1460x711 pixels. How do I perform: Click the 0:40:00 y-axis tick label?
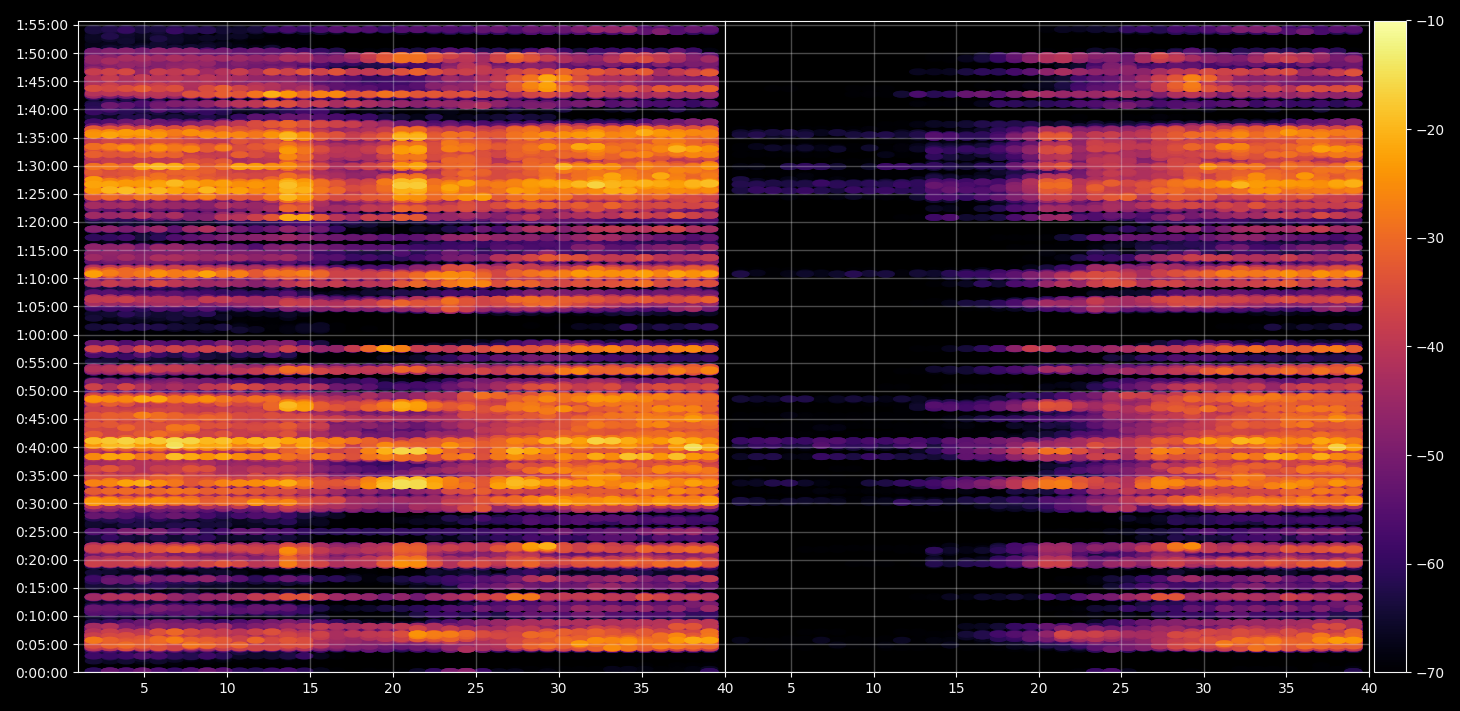point(42,448)
